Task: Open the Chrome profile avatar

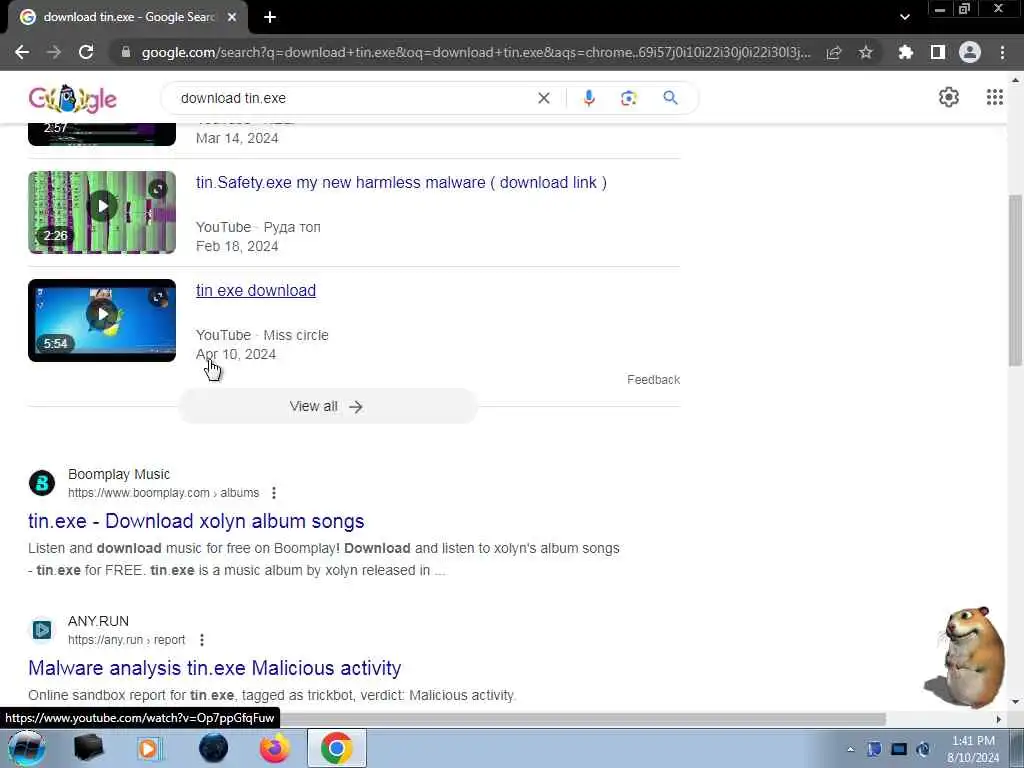Action: pyautogui.click(x=970, y=52)
